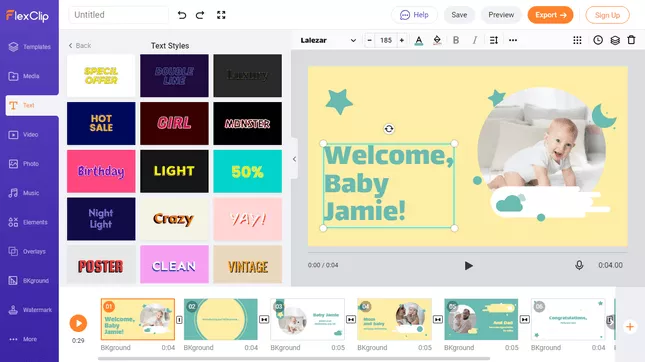Toggle fullscreen mode icon

[221, 15]
